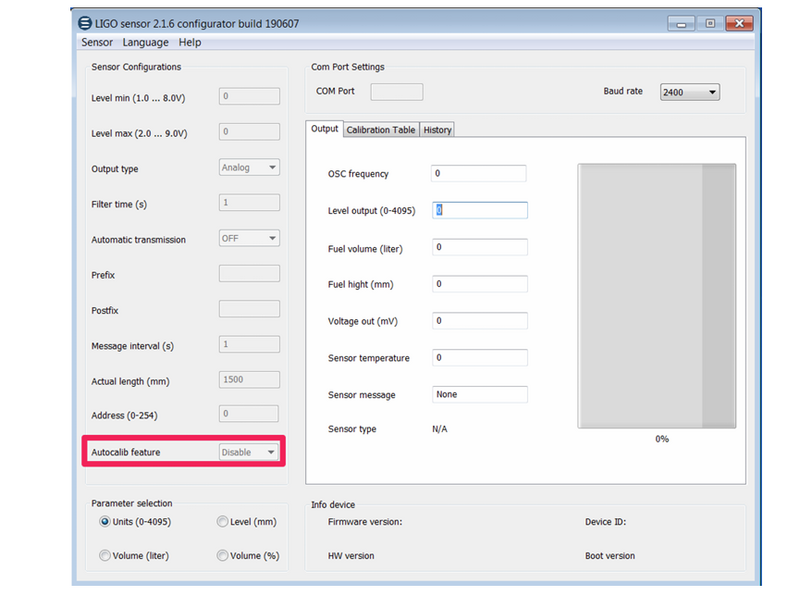800x596 pixels.
Task: Click the OSC frequency field
Action: pos(479,173)
